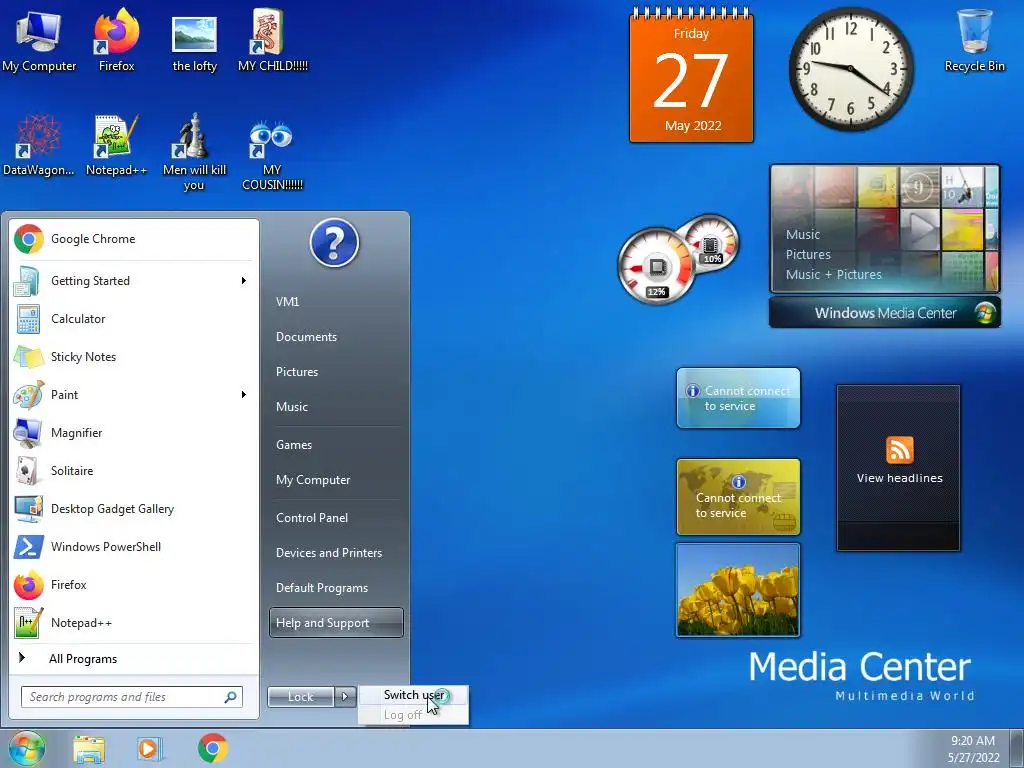Select Music in Media Center gadget
1024x768 pixels.
pos(803,234)
